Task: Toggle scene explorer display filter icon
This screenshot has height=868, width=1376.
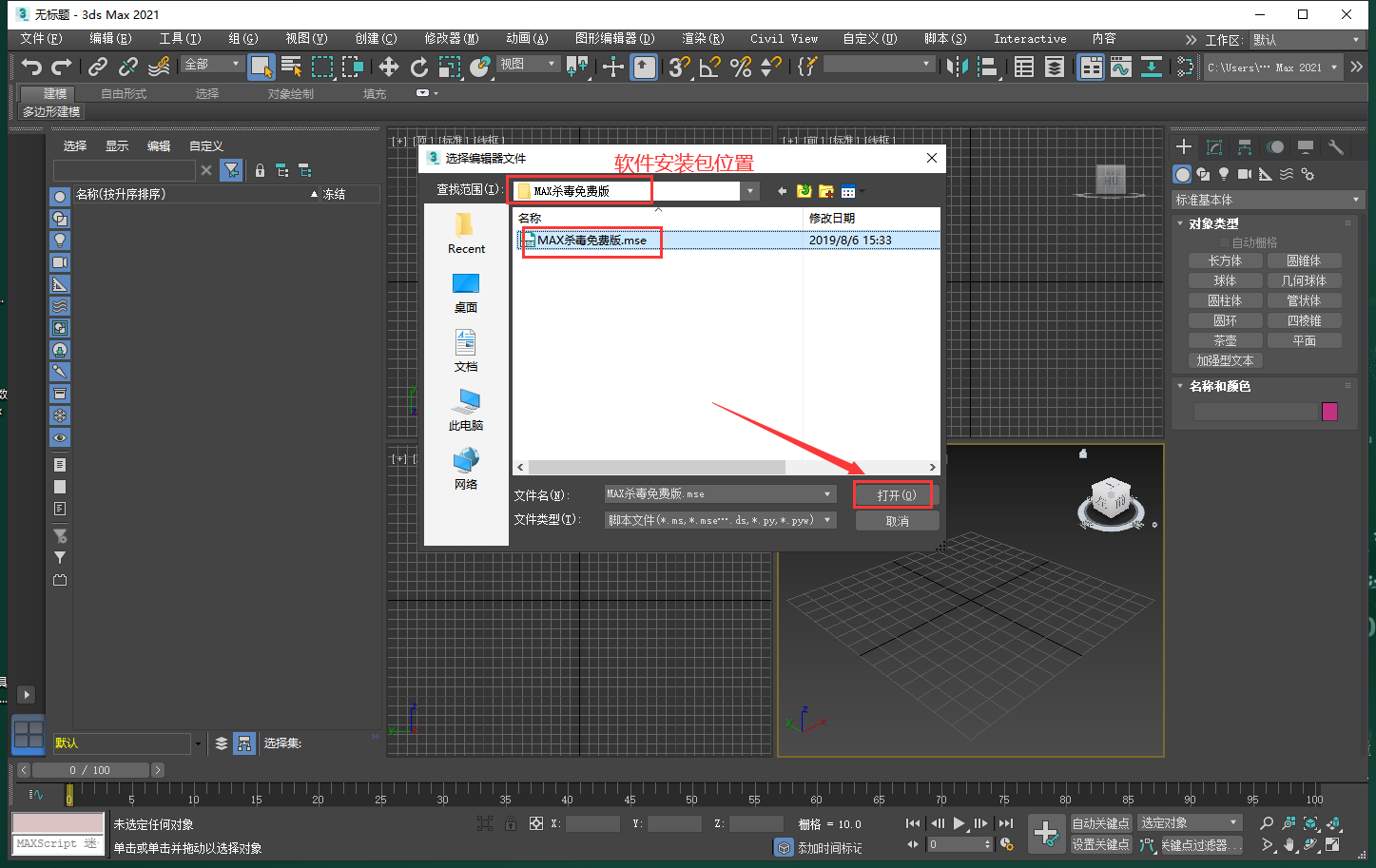Action: click(x=231, y=170)
